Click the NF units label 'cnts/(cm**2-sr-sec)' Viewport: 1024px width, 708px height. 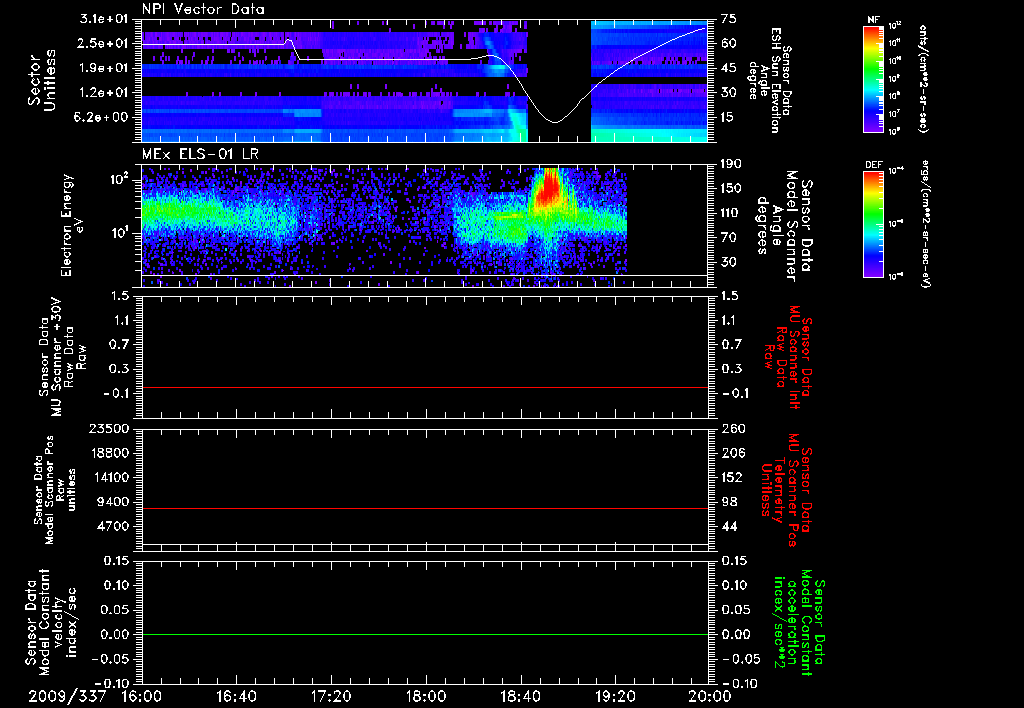click(923, 78)
